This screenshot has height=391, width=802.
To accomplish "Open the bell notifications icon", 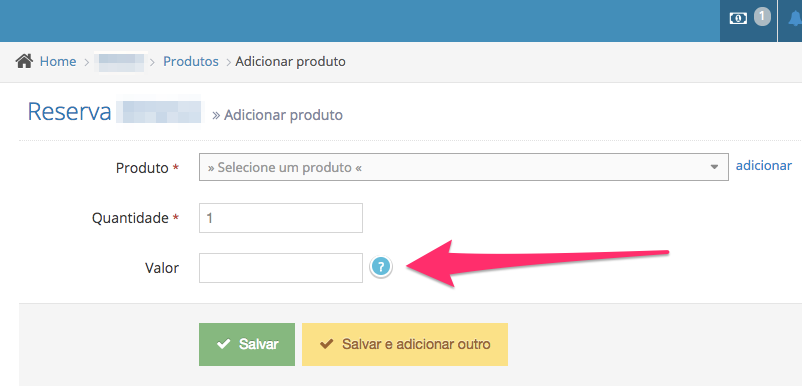I will 794,19.
